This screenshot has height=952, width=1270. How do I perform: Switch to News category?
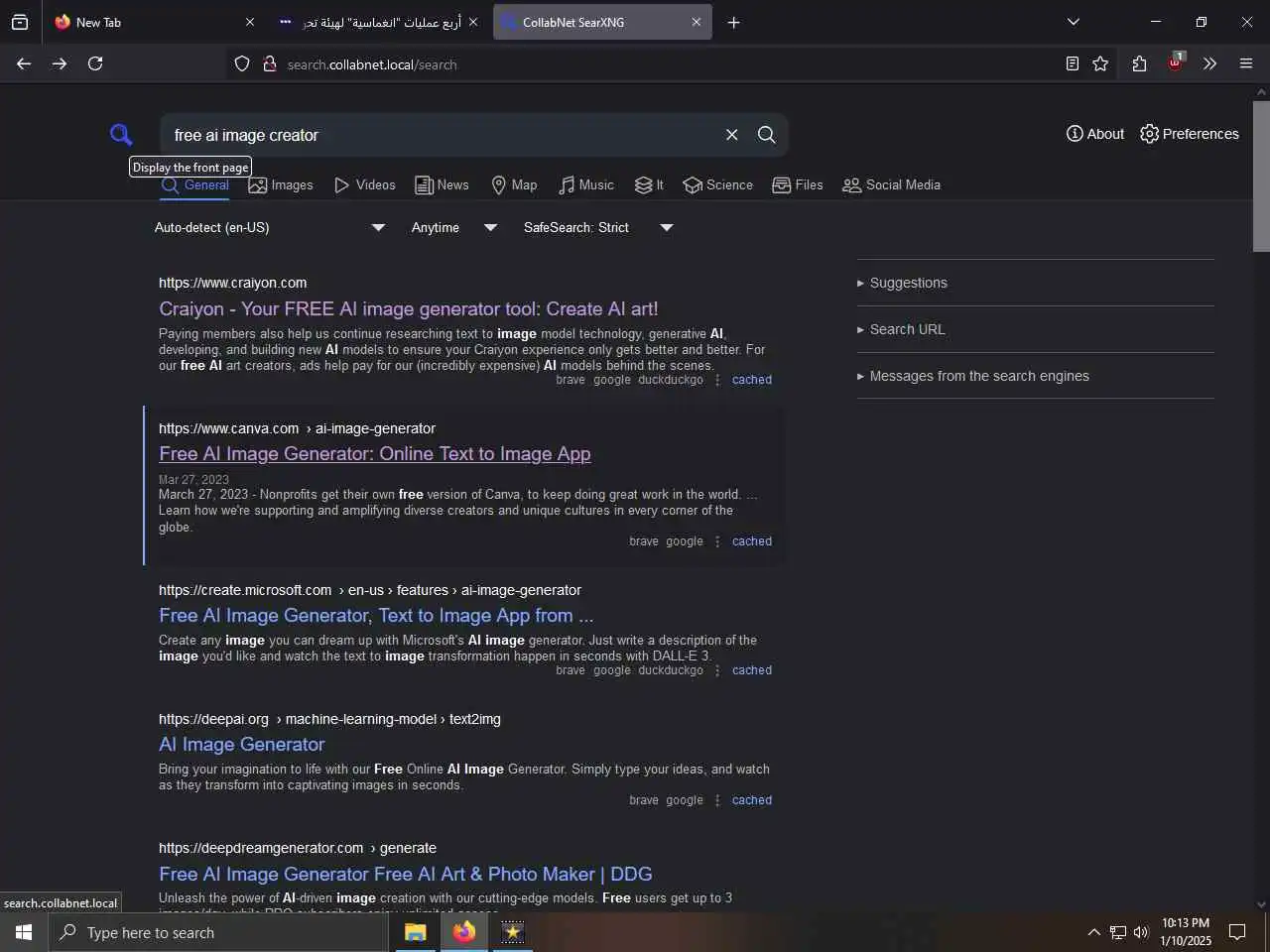point(442,184)
